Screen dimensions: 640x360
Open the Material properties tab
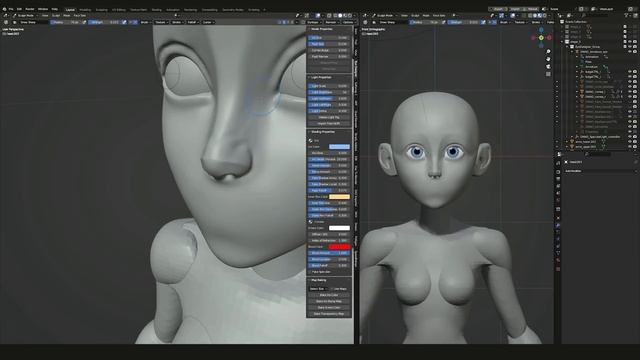click(558, 260)
